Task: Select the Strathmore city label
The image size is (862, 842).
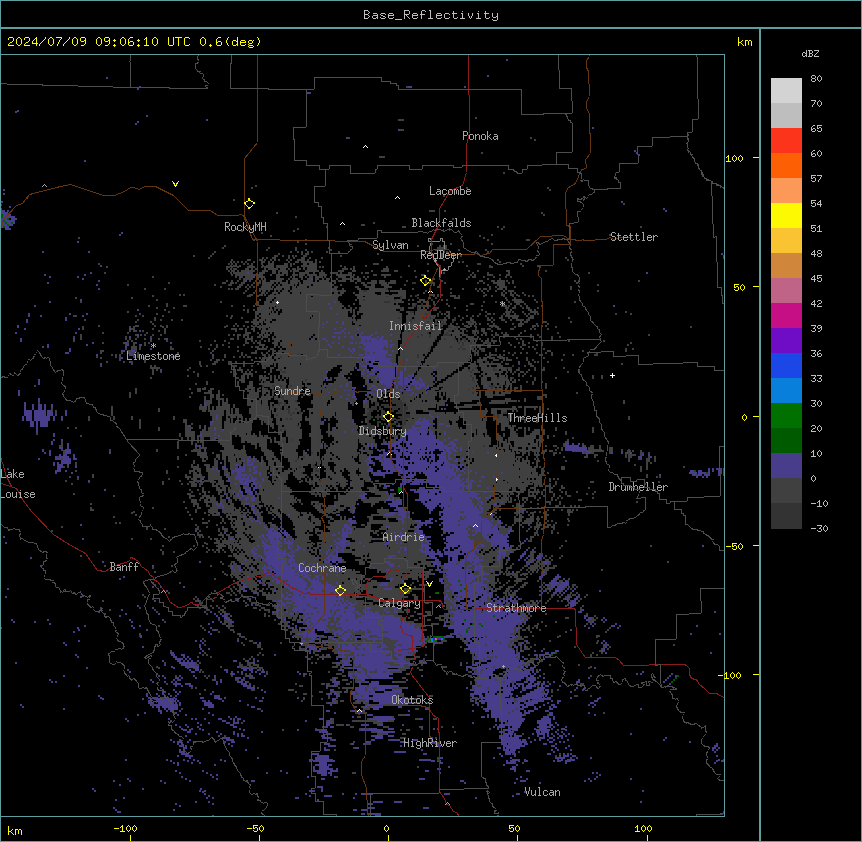Action: [516, 608]
